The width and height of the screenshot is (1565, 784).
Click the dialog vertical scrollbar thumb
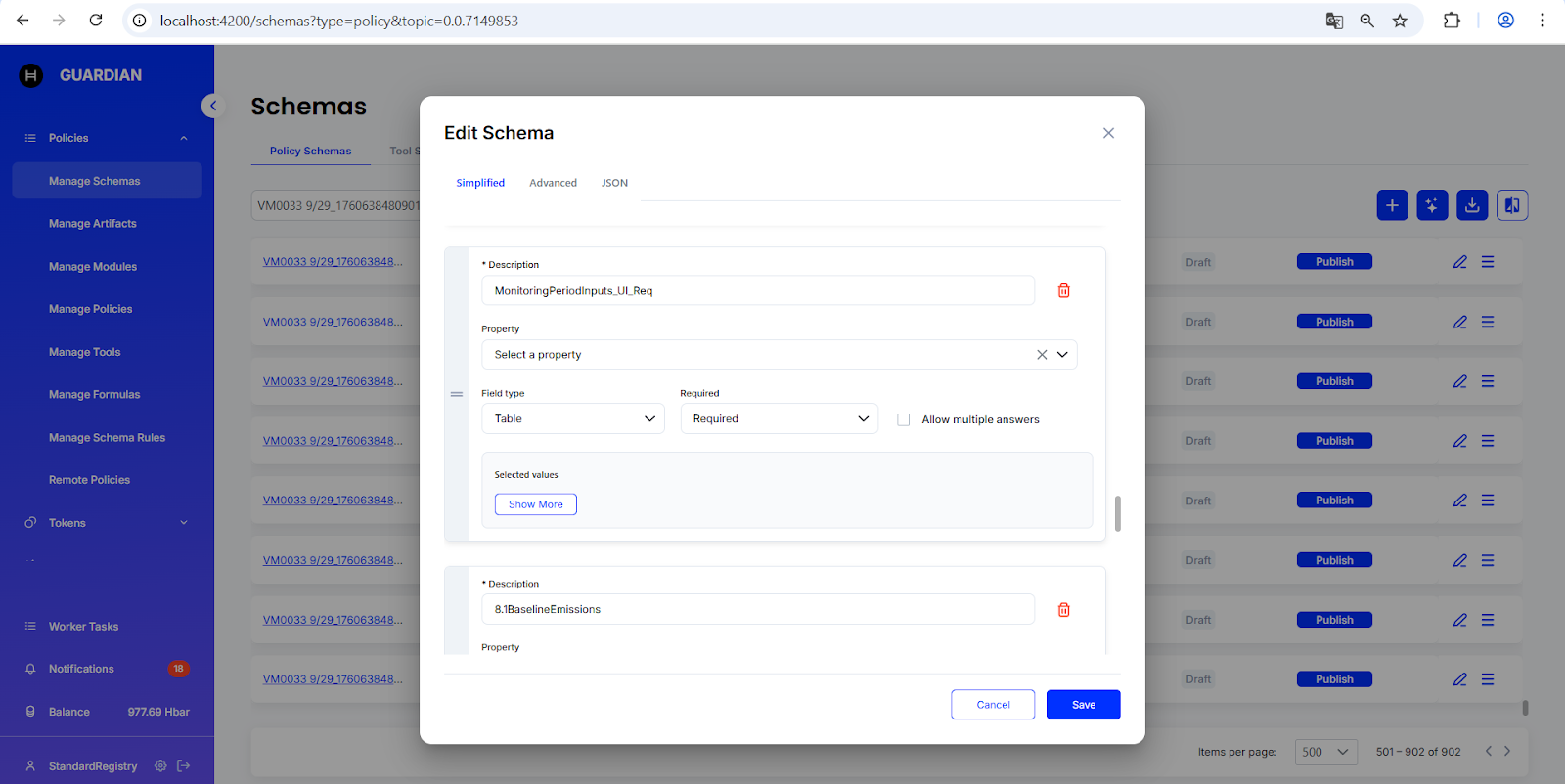click(x=1117, y=513)
